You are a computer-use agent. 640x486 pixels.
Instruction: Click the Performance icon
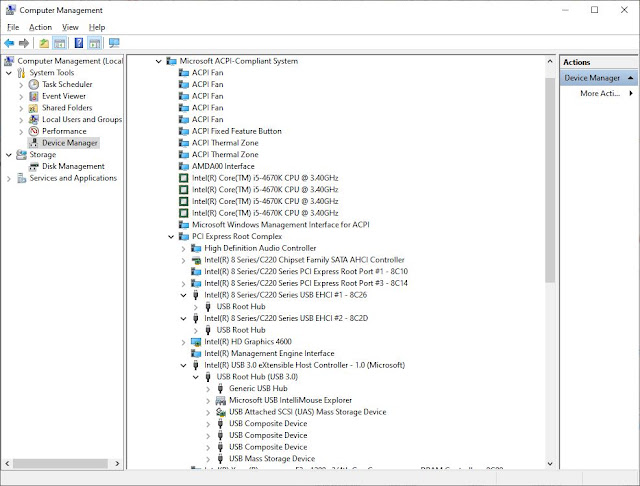pyautogui.click(x=33, y=131)
